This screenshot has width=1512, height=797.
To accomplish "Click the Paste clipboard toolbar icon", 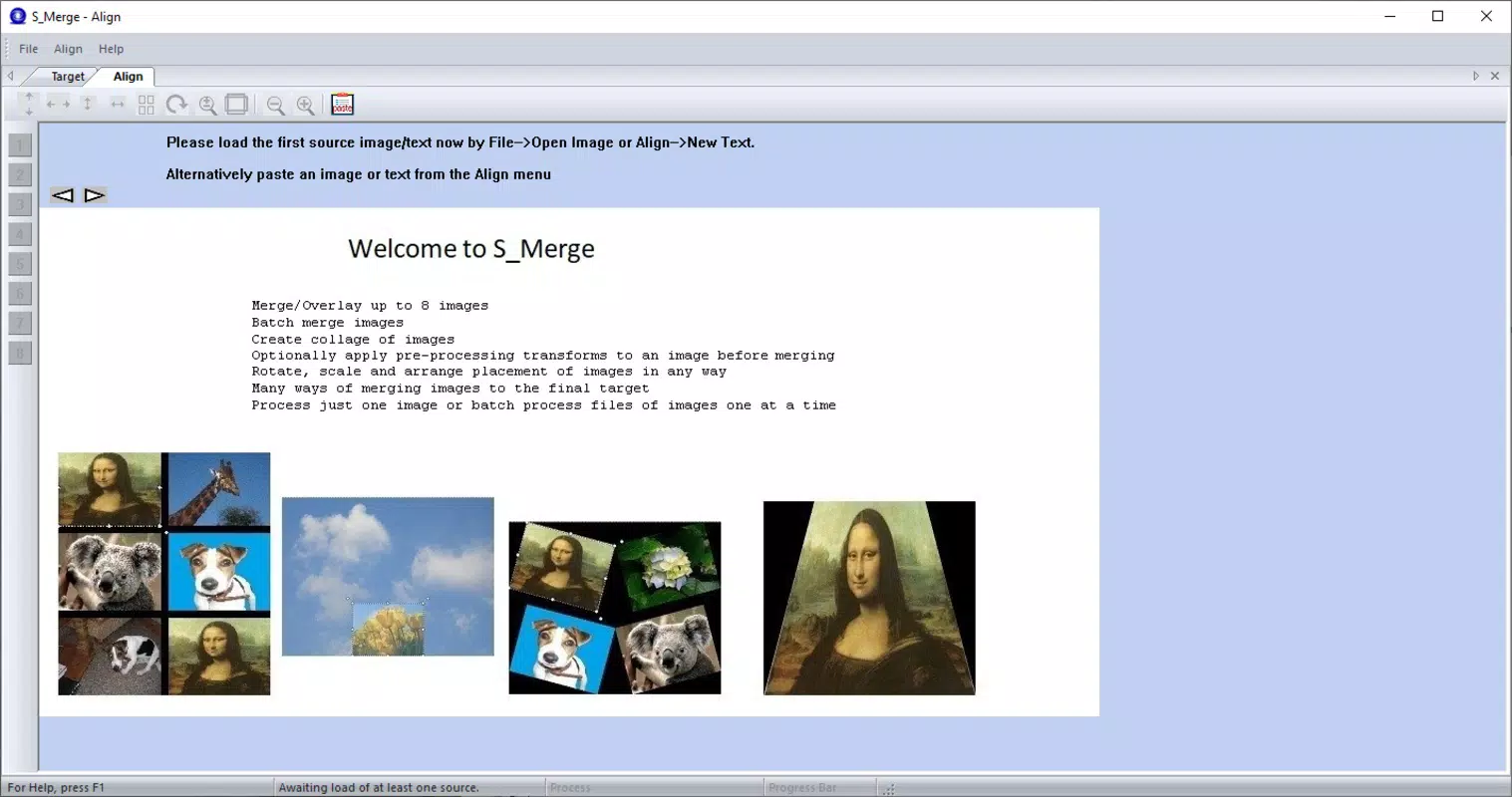I will [x=342, y=104].
